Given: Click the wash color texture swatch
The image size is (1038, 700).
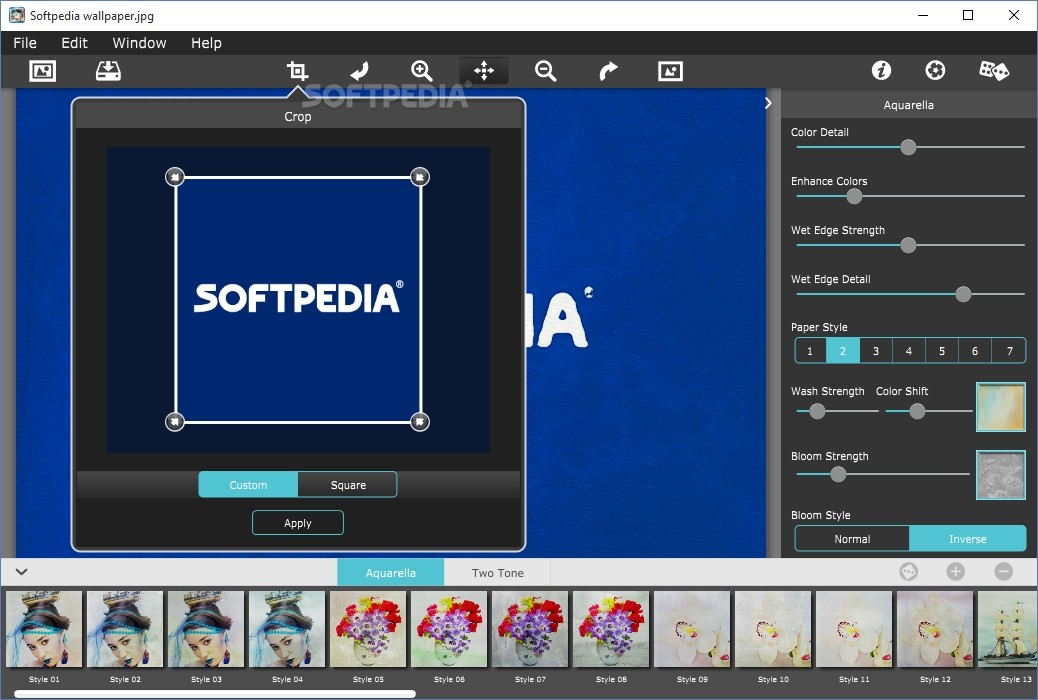Looking at the screenshot, I should coord(1000,407).
